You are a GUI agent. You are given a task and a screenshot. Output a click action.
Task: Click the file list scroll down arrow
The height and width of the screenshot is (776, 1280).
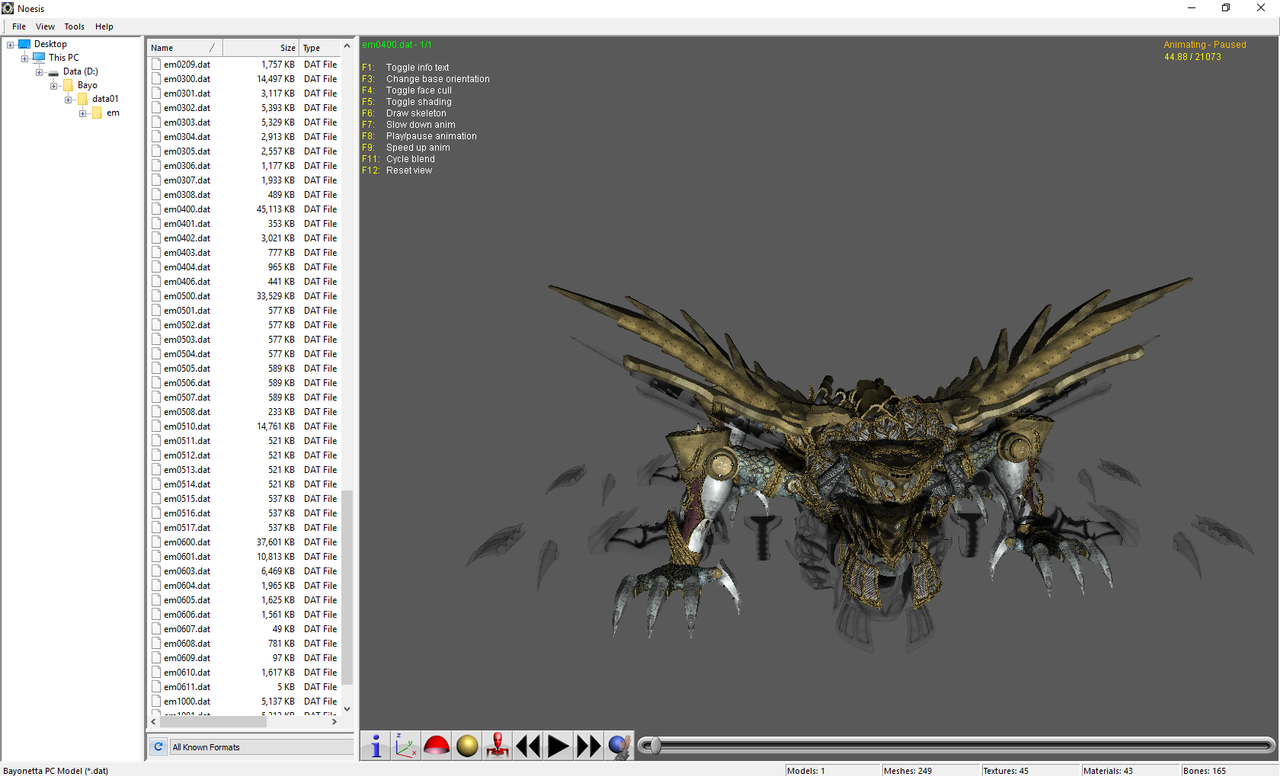point(348,709)
